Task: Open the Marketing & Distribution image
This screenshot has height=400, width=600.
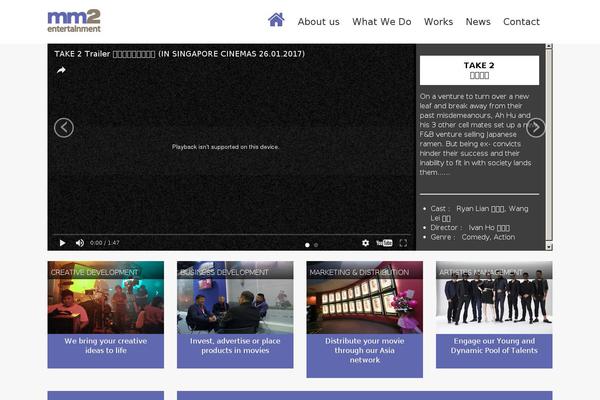Action: pyautogui.click(x=365, y=297)
